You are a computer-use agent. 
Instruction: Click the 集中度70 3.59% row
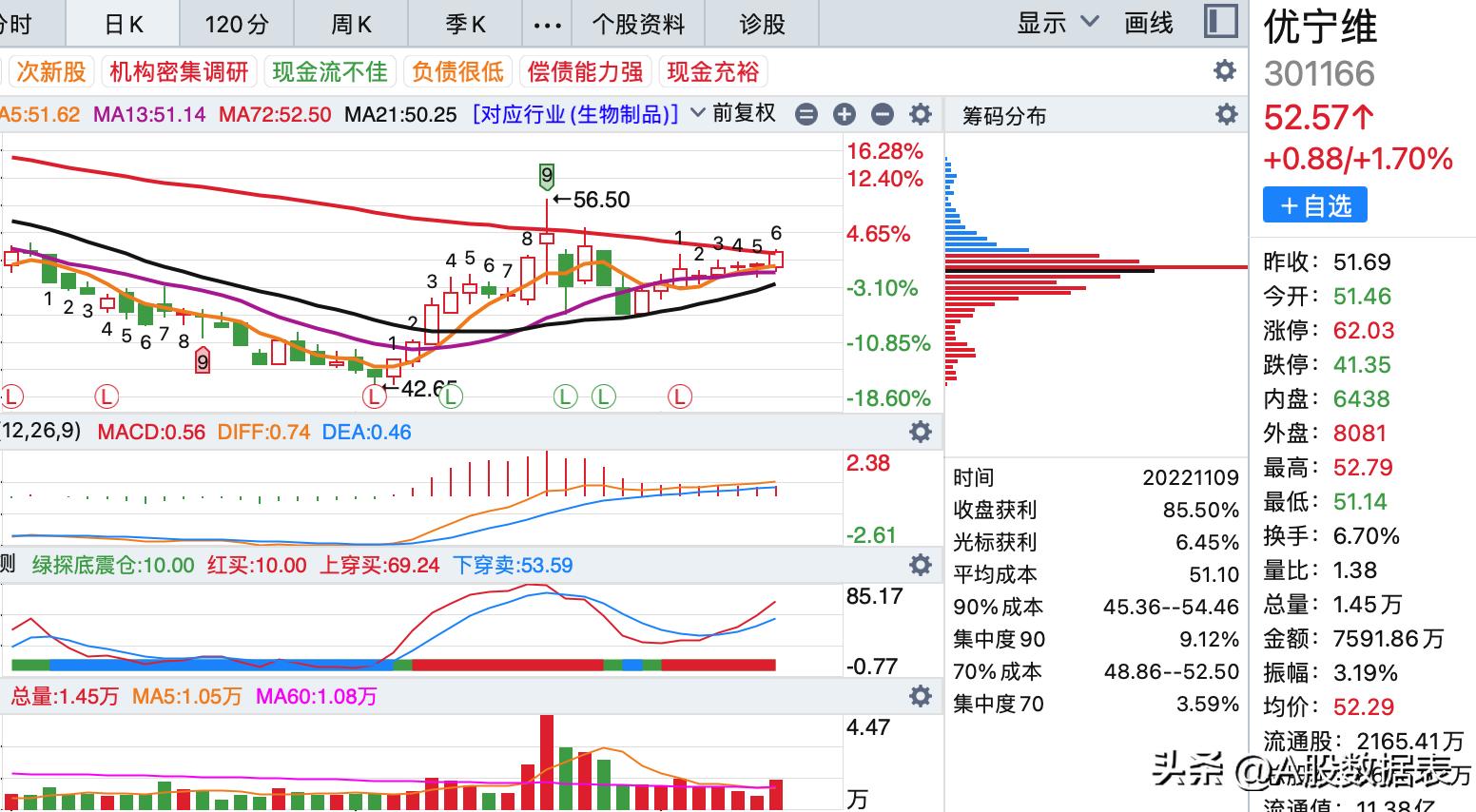[x=1097, y=704]
